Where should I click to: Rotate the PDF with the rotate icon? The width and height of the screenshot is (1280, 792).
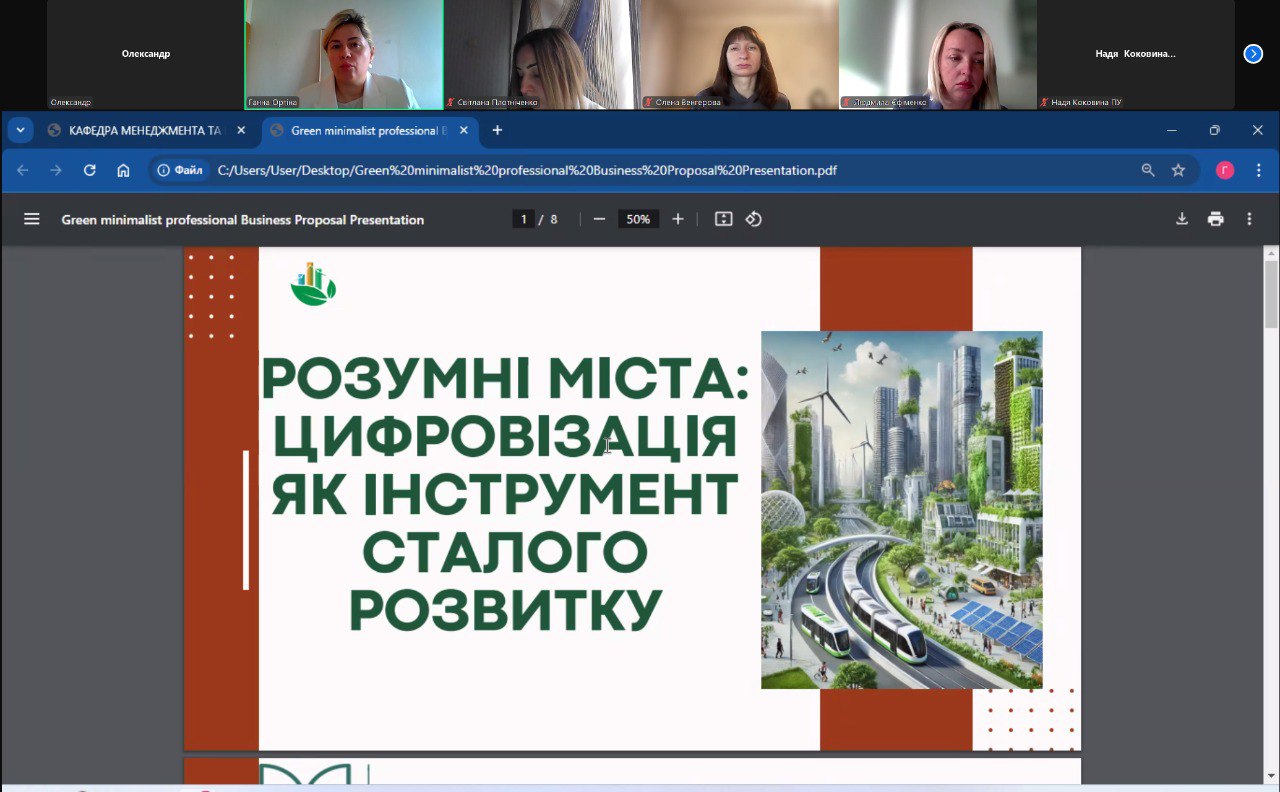(754, 219)
